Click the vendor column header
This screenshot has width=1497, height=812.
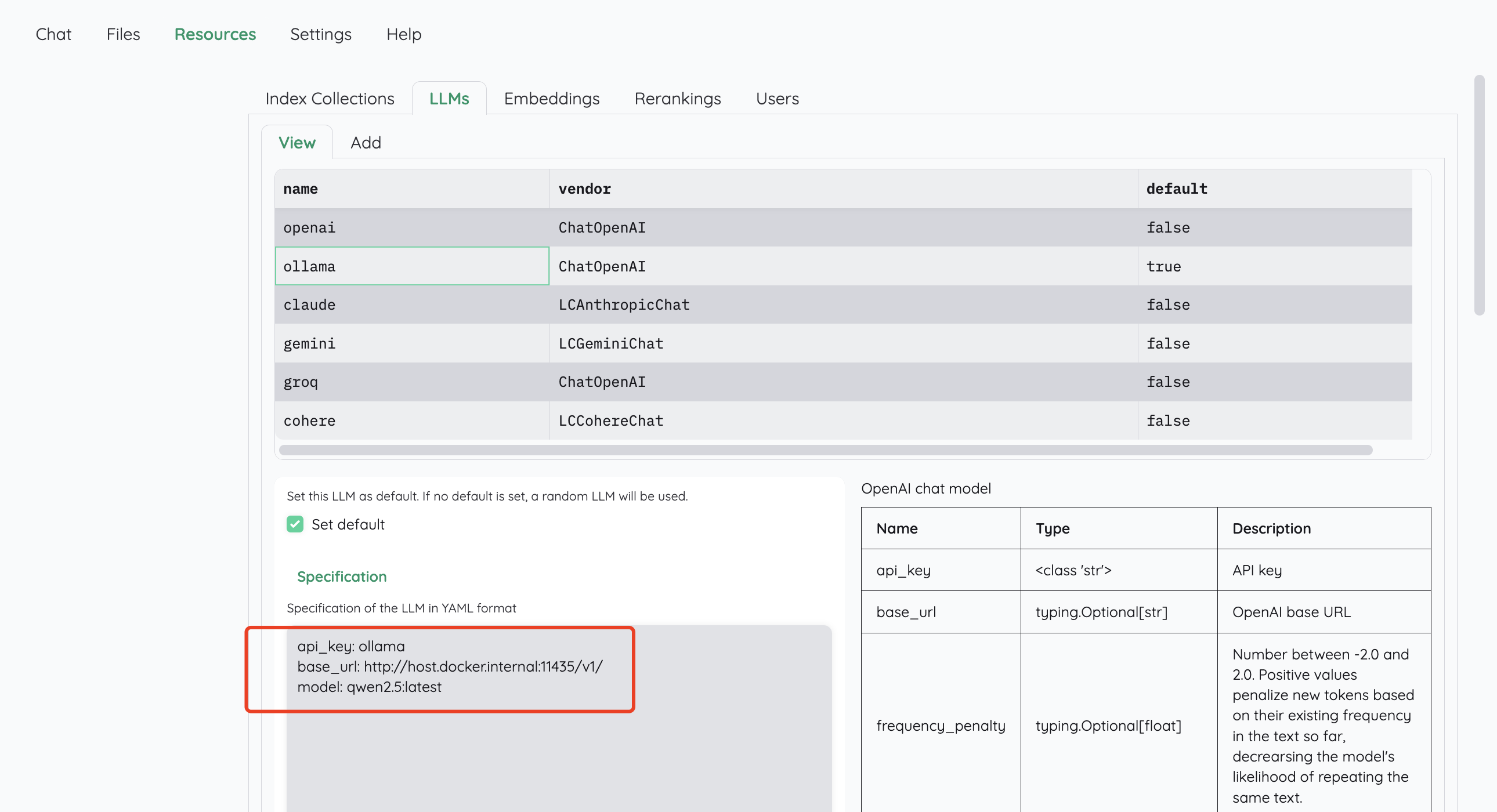[x=584, y=188]
